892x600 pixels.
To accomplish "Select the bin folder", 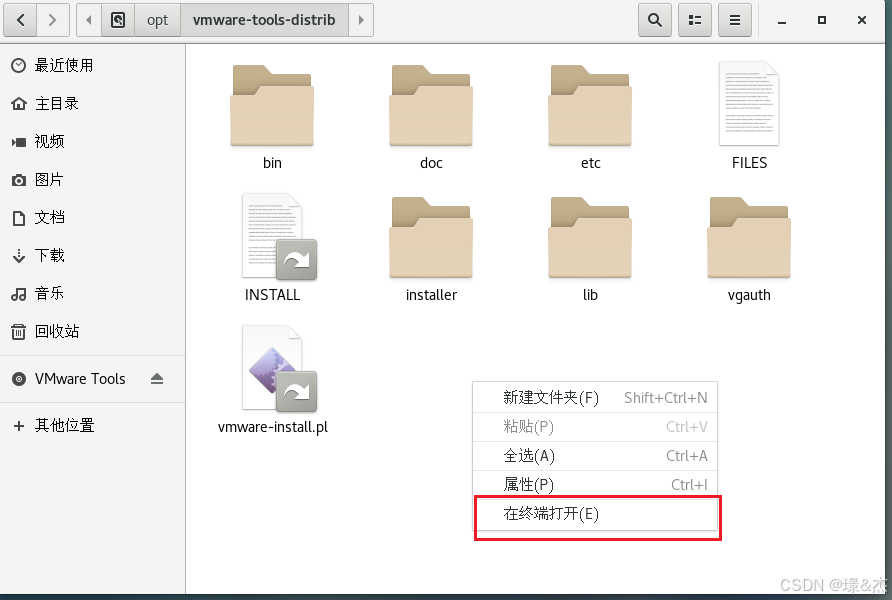I will (272, 117).
